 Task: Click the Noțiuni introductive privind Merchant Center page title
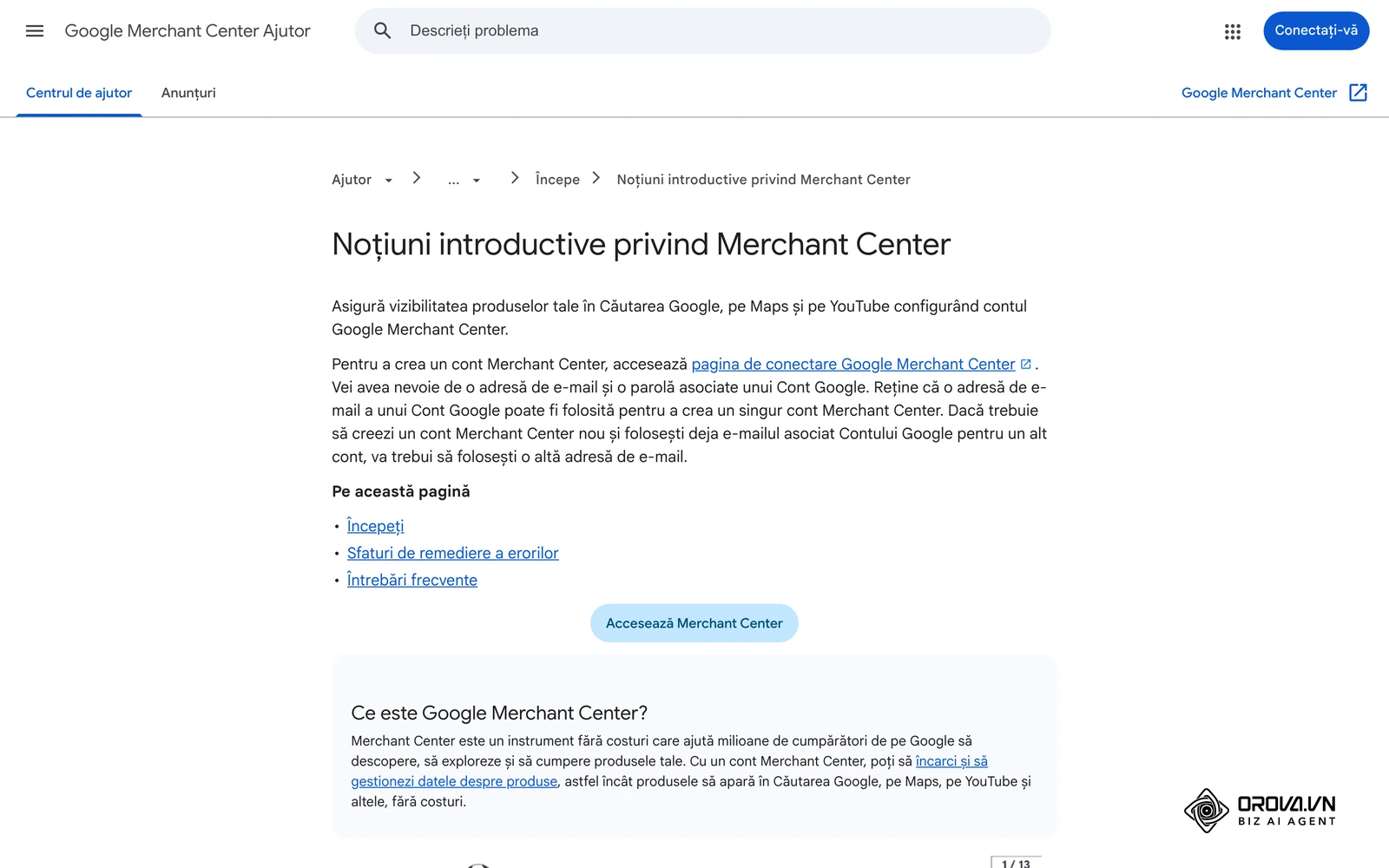click(641, 245)
